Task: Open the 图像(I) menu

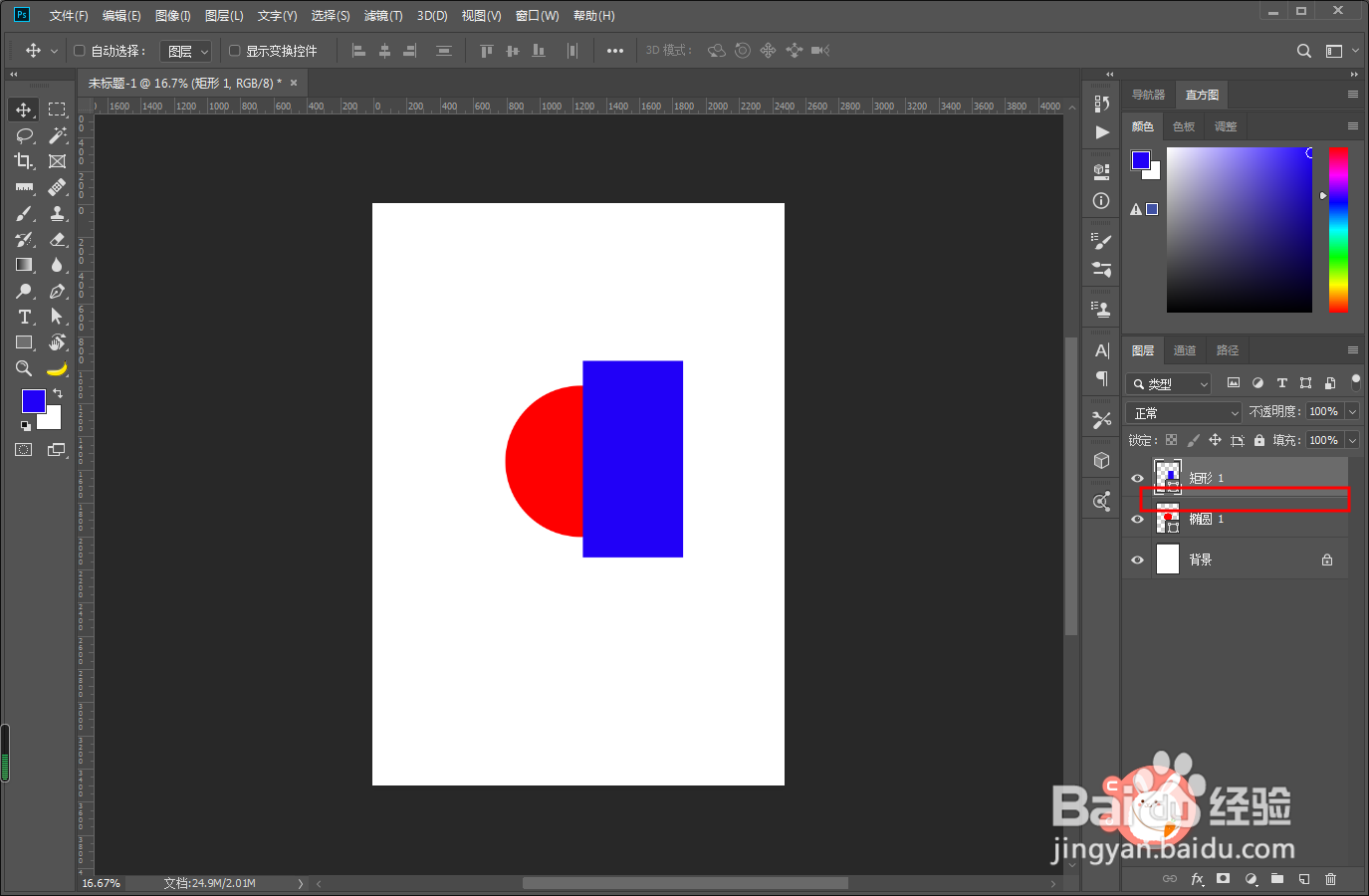Action: (173, 16)
